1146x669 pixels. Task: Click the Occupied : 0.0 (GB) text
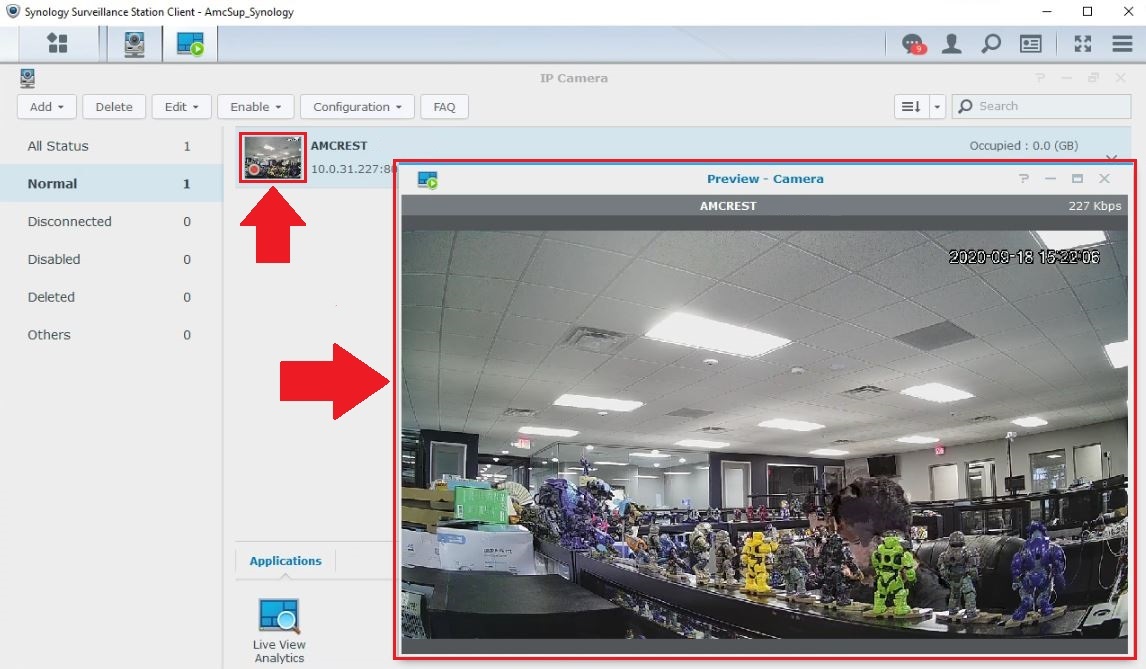(x=1023, y=145)
